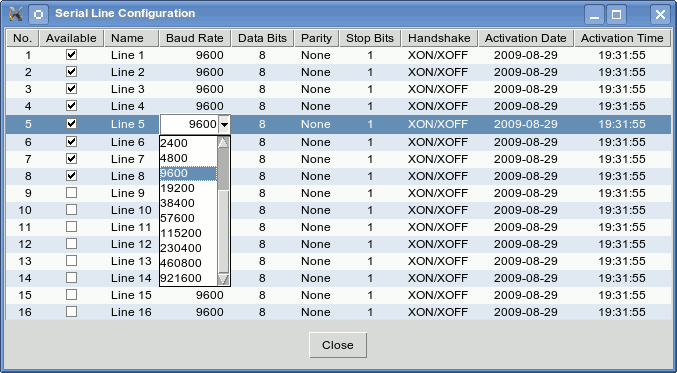Click the X11 application icon in title bar
677x373 pixels.
[x=16, y=14]
